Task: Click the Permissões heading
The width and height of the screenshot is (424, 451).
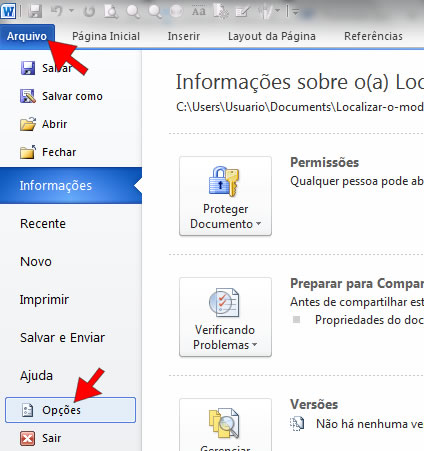Action: tap(324, 163)
